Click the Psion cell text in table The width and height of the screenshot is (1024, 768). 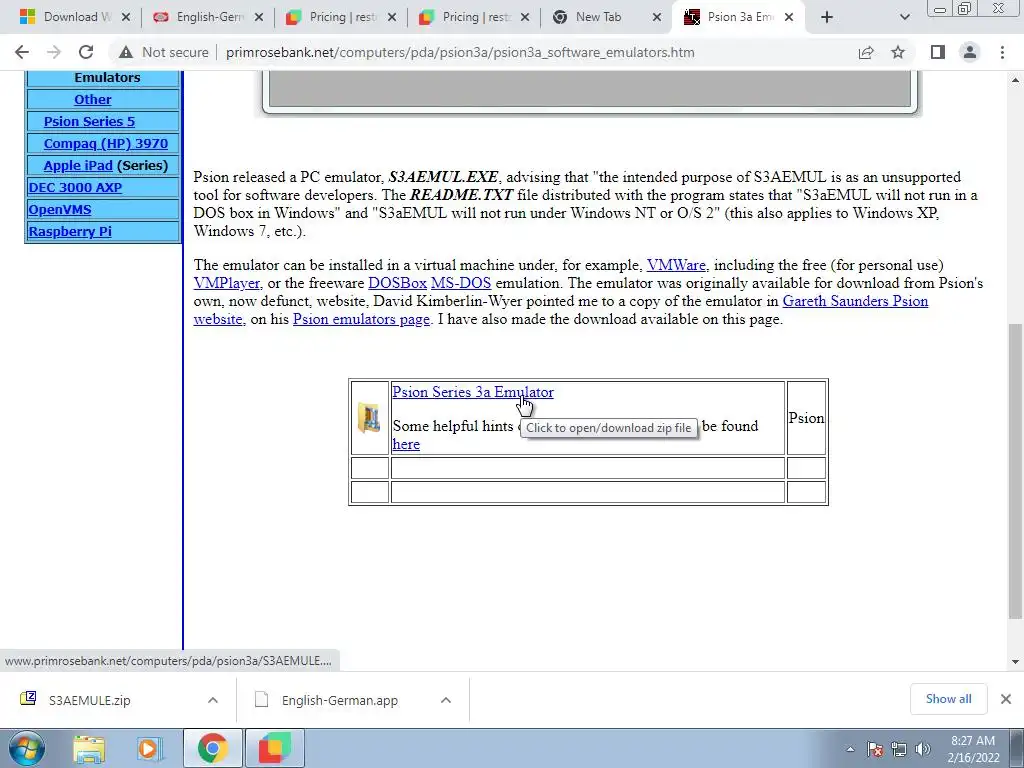pos(807,418)
